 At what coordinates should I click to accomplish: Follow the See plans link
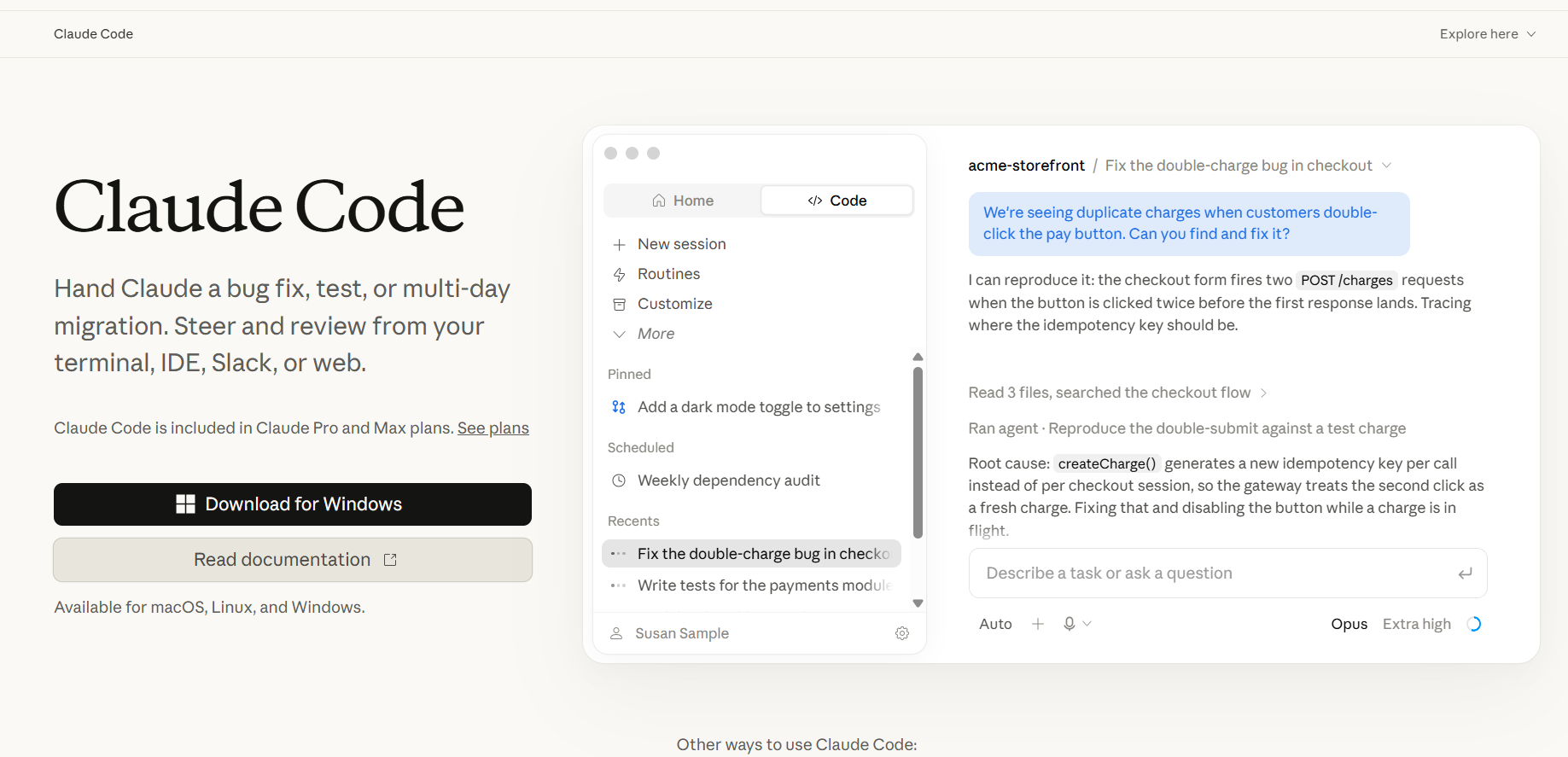pyautogui.click(x=493, y=428)
